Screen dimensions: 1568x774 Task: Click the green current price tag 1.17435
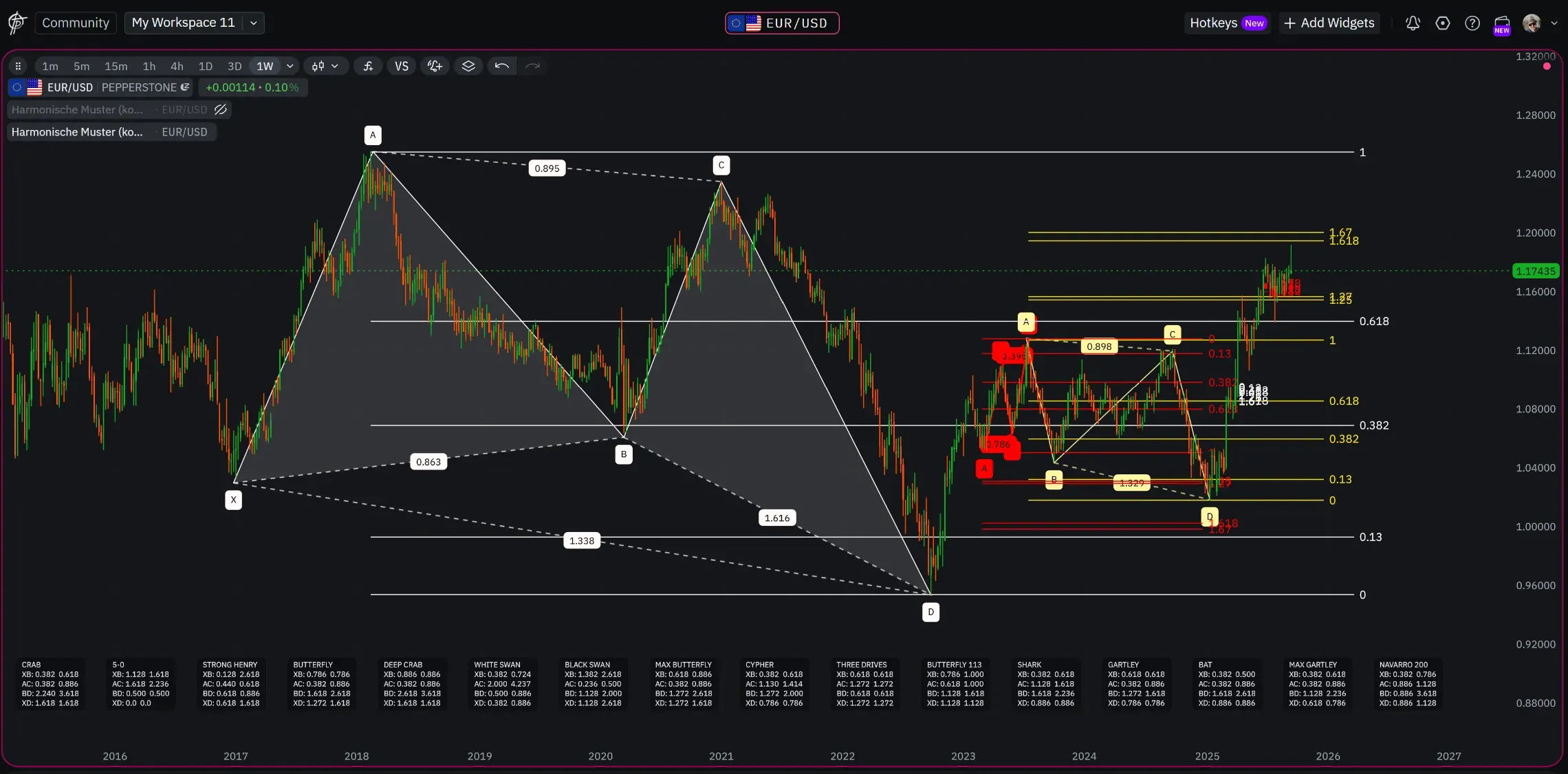pos(1535,271)
